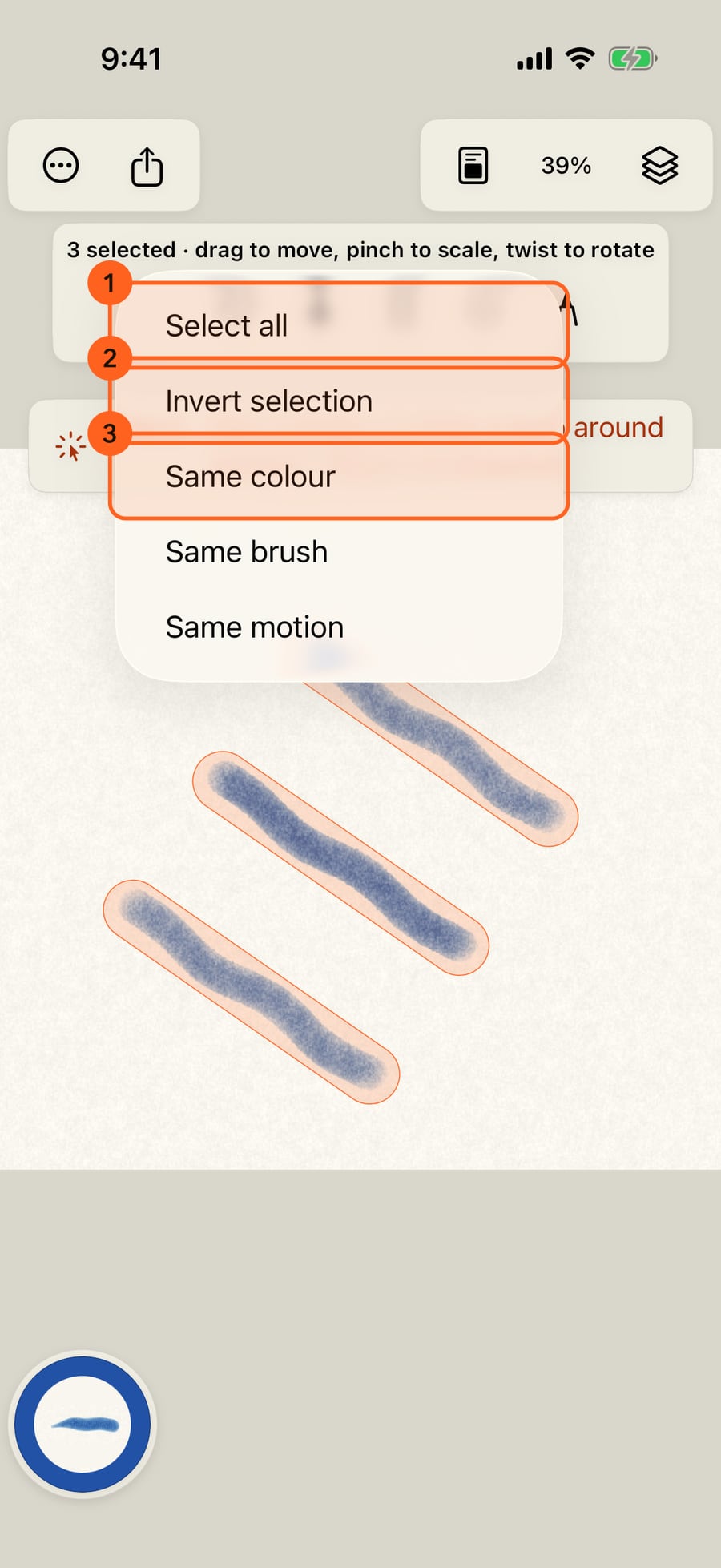This screenshot has width=721, height=1568.
Task: Open the layers stack icon
Action: (659, 166)
